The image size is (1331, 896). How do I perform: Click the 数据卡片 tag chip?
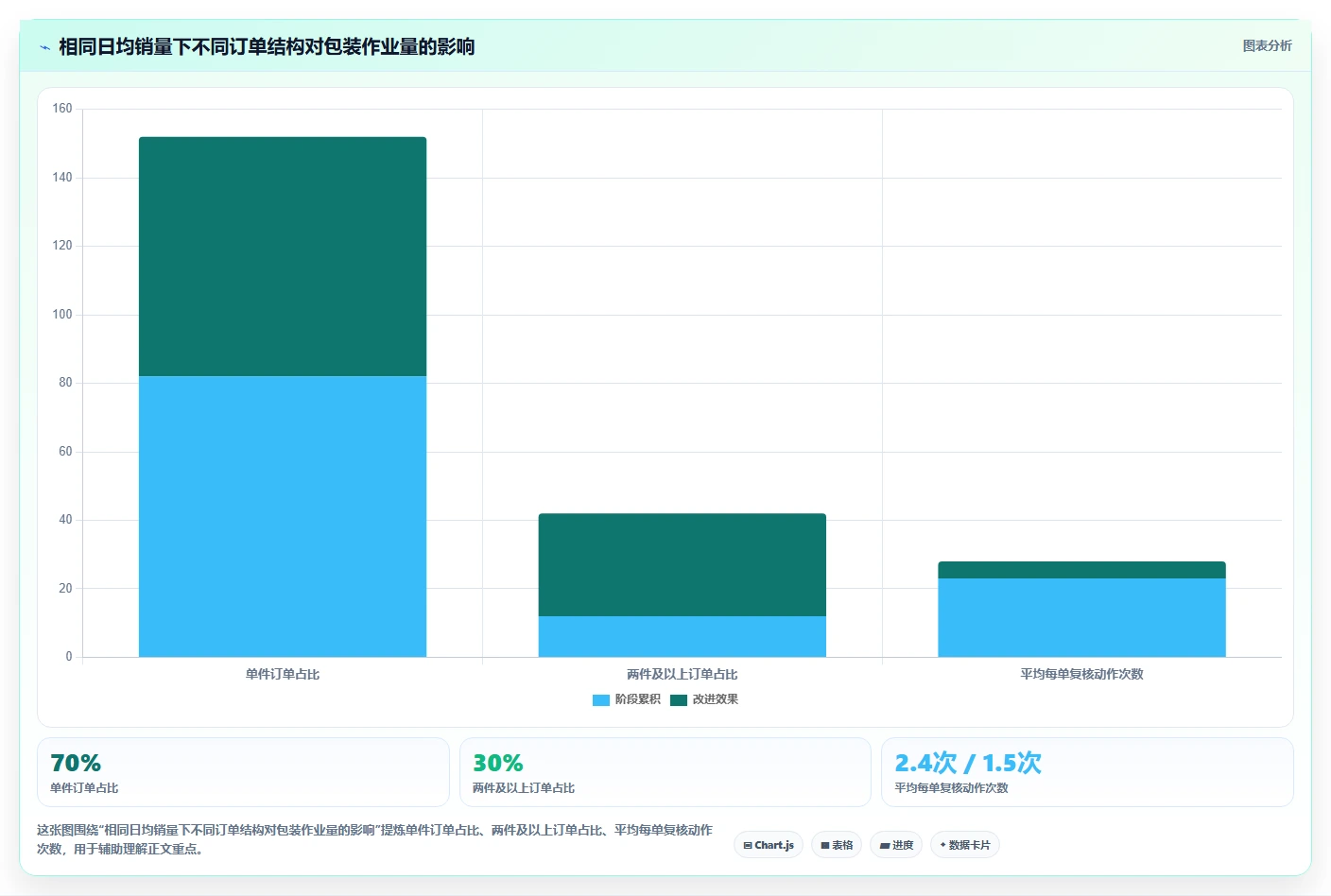[965, 845]
